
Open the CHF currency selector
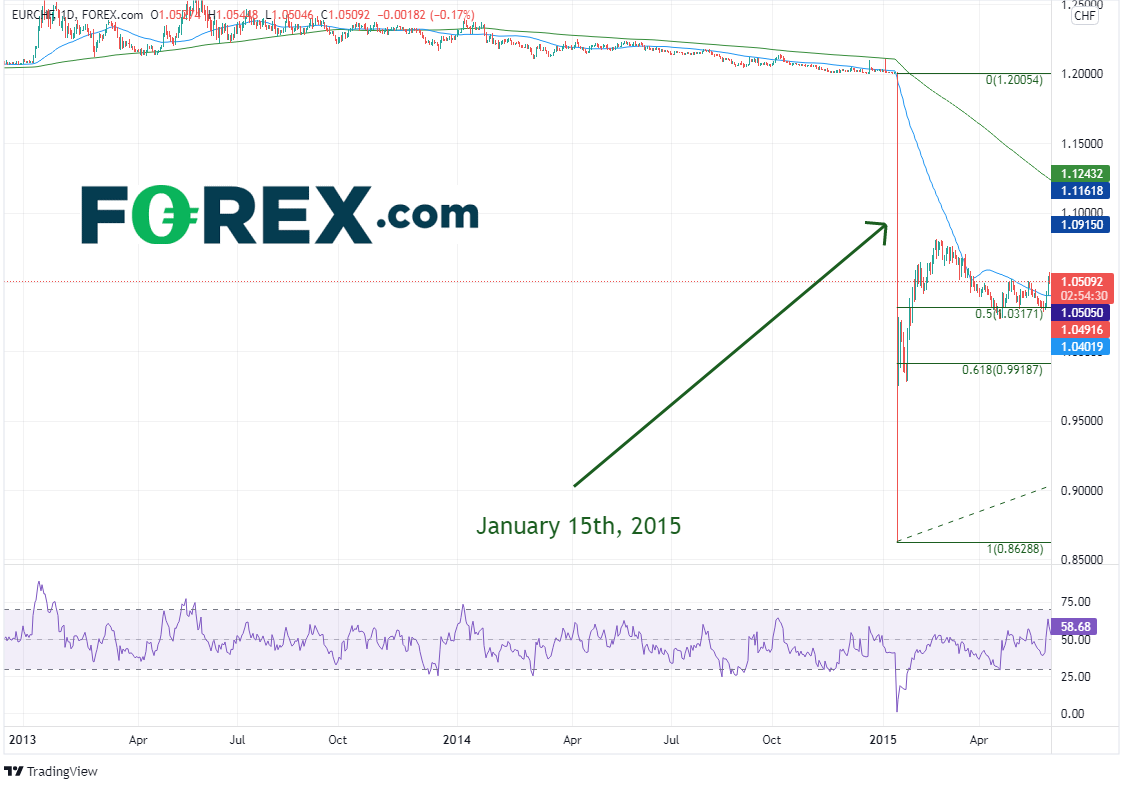pyautogui.click(x=1084, y=15)
